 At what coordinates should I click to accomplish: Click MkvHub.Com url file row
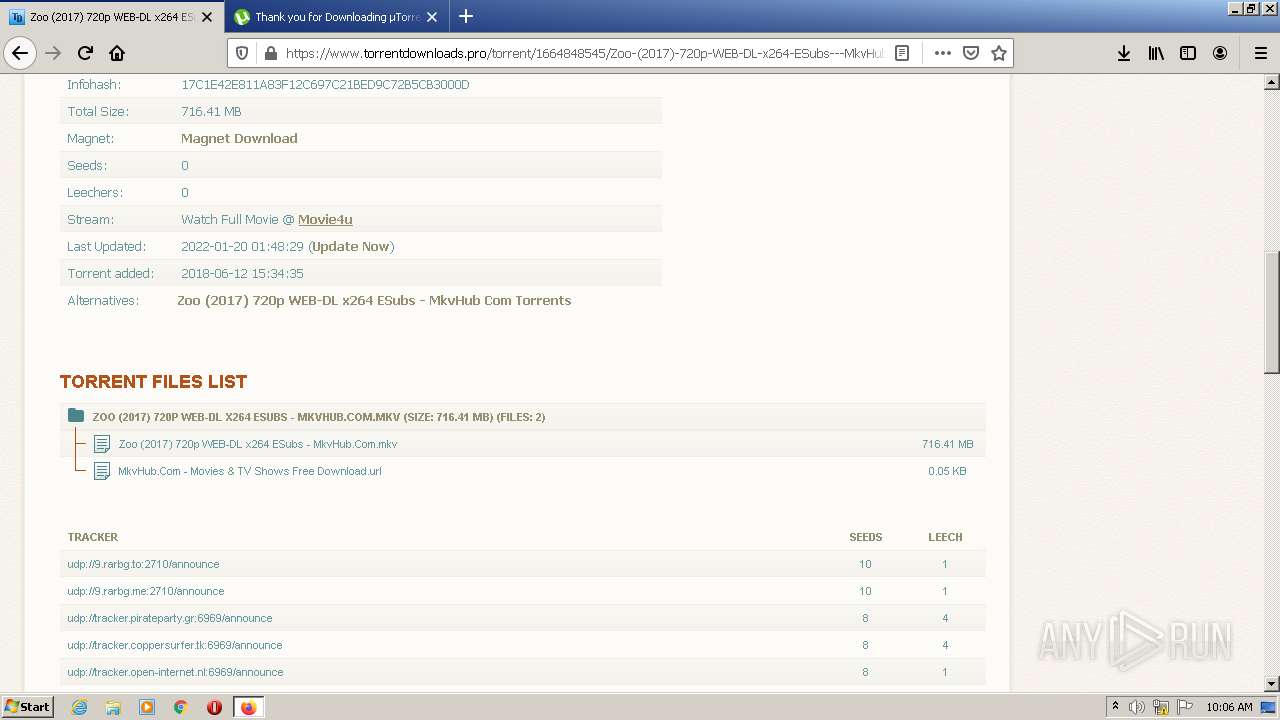coord(523,471)
